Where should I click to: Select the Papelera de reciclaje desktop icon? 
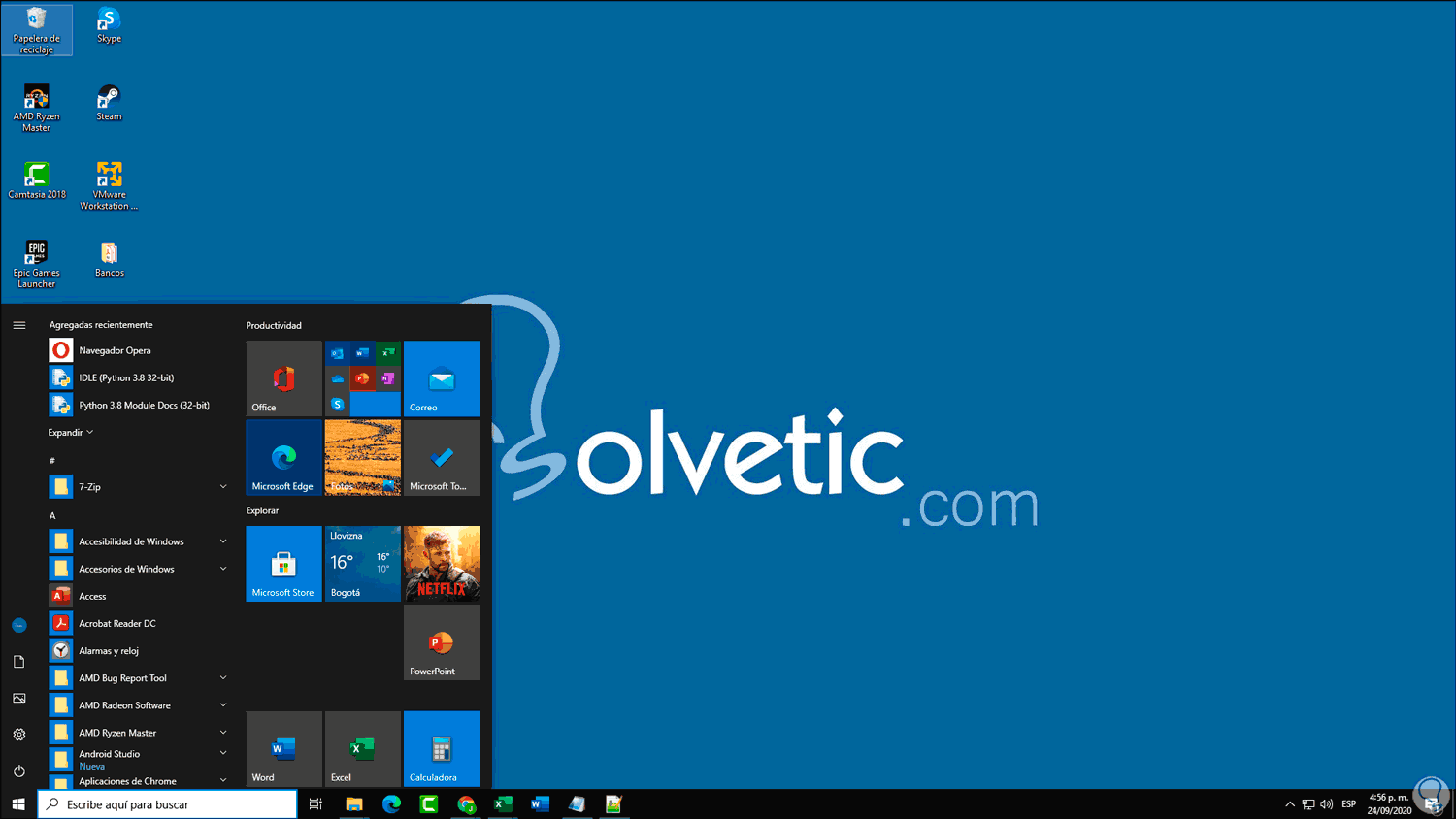pos(37,30)
